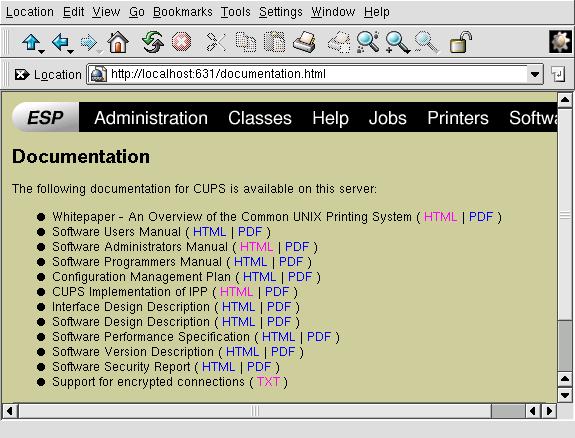Cut selection using the scissors icon
The image size is (575, 438).
click(x=216, y=42)
